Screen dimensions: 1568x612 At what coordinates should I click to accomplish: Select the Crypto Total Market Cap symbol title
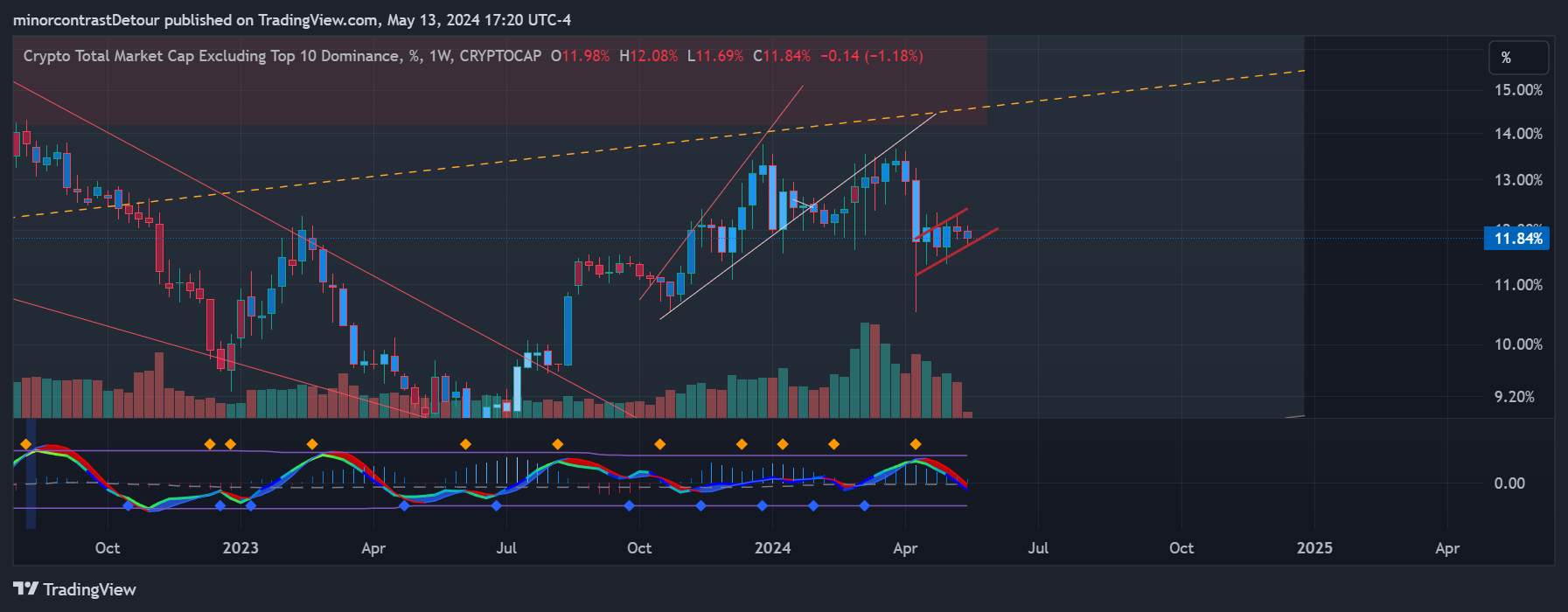pos(211,56)
